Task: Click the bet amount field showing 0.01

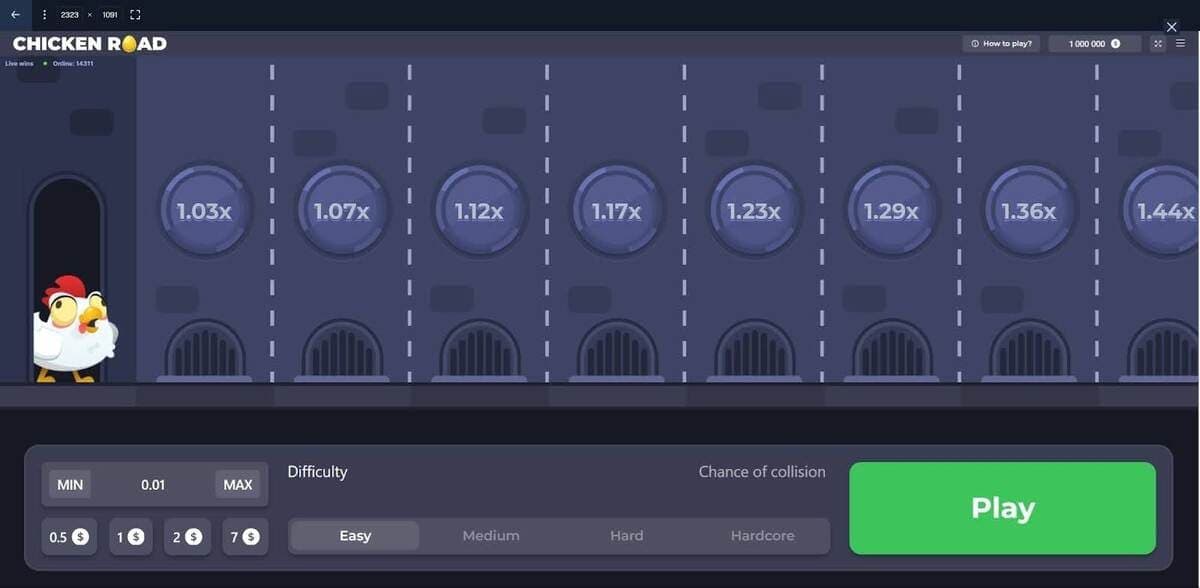Action: (x=153, y=485)
